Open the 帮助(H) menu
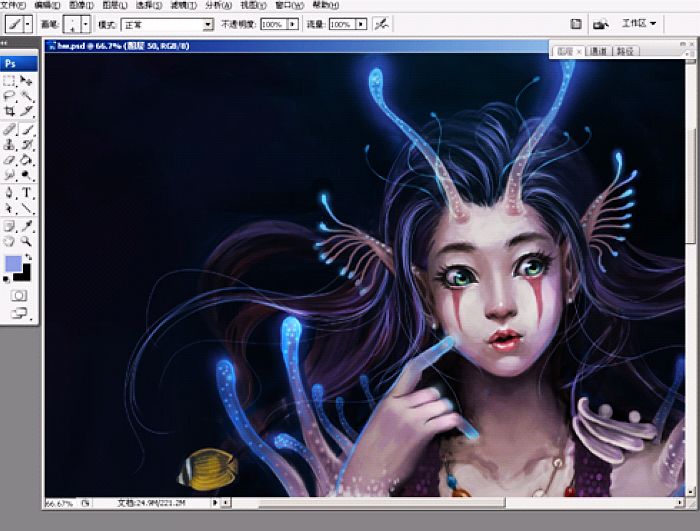The height and width of the screenshot is (531, 700). click(325, 5)
